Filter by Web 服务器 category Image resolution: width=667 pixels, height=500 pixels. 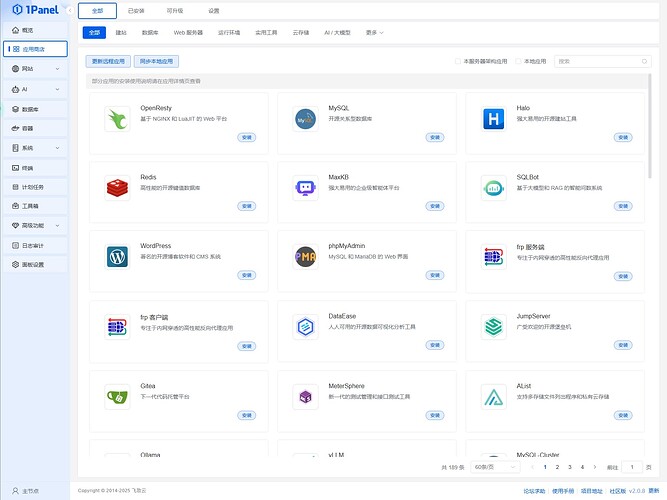coord(188,32)
